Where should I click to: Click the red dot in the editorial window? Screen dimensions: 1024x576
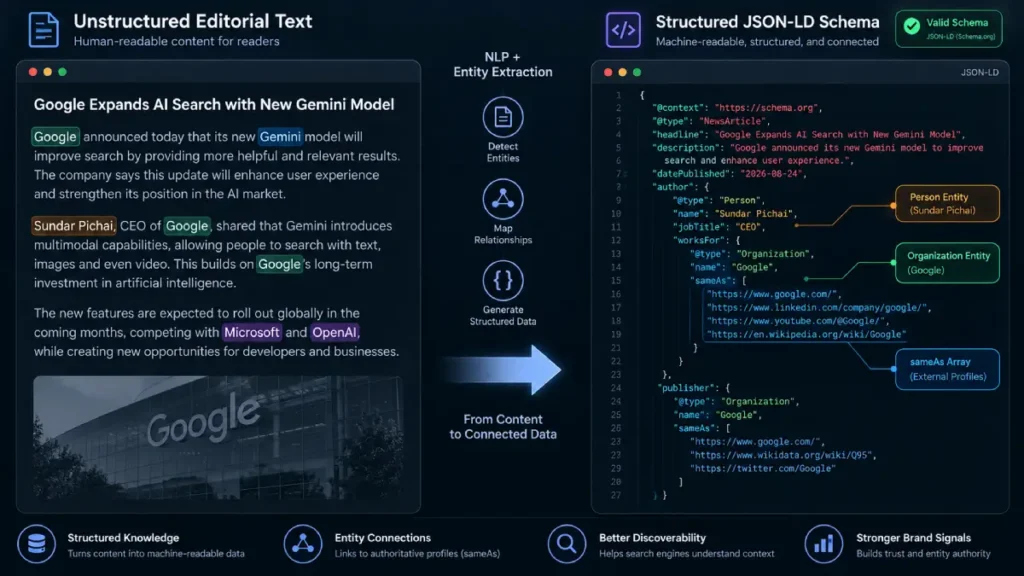tap(33, 72)
